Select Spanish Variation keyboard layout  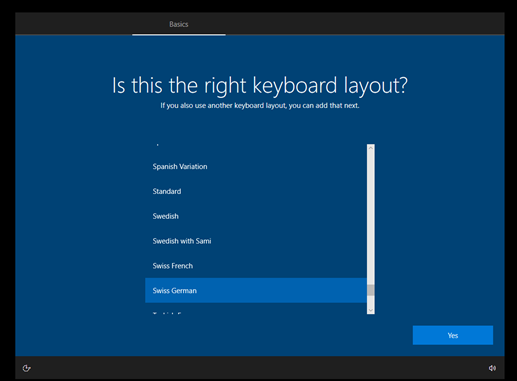click(x=256, y=166)
